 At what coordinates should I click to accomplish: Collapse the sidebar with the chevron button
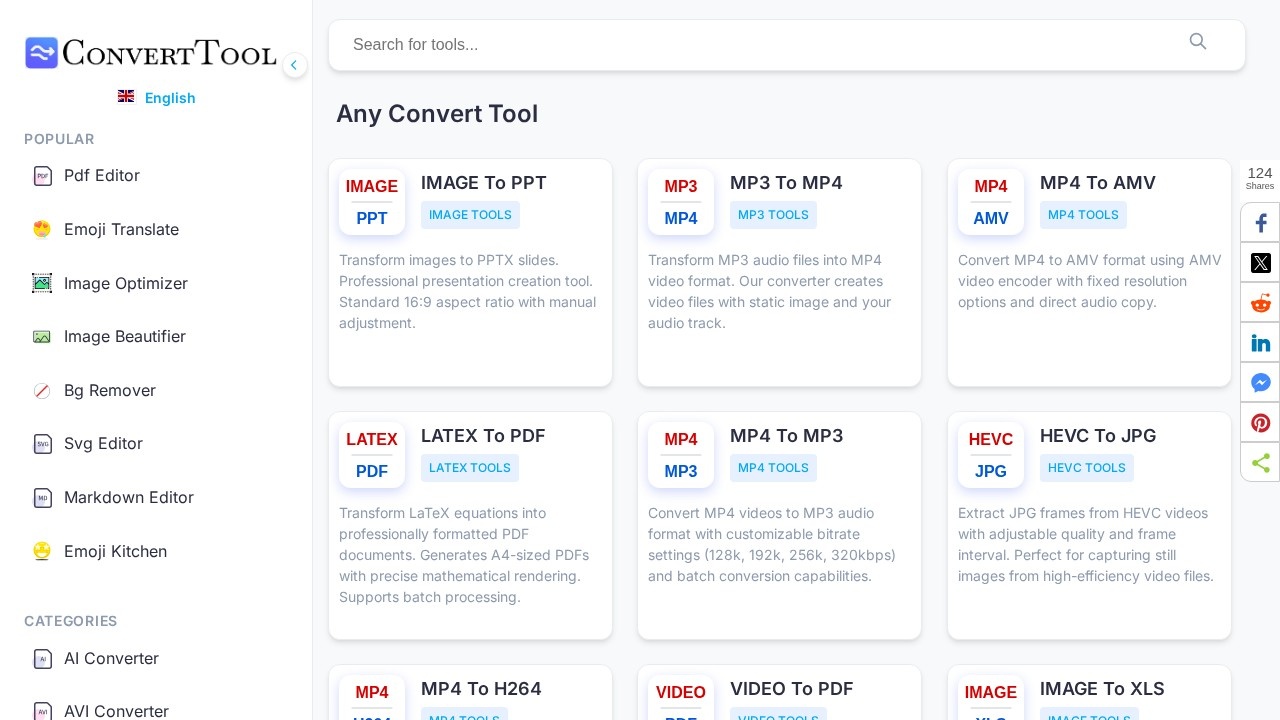coord(294,65)
